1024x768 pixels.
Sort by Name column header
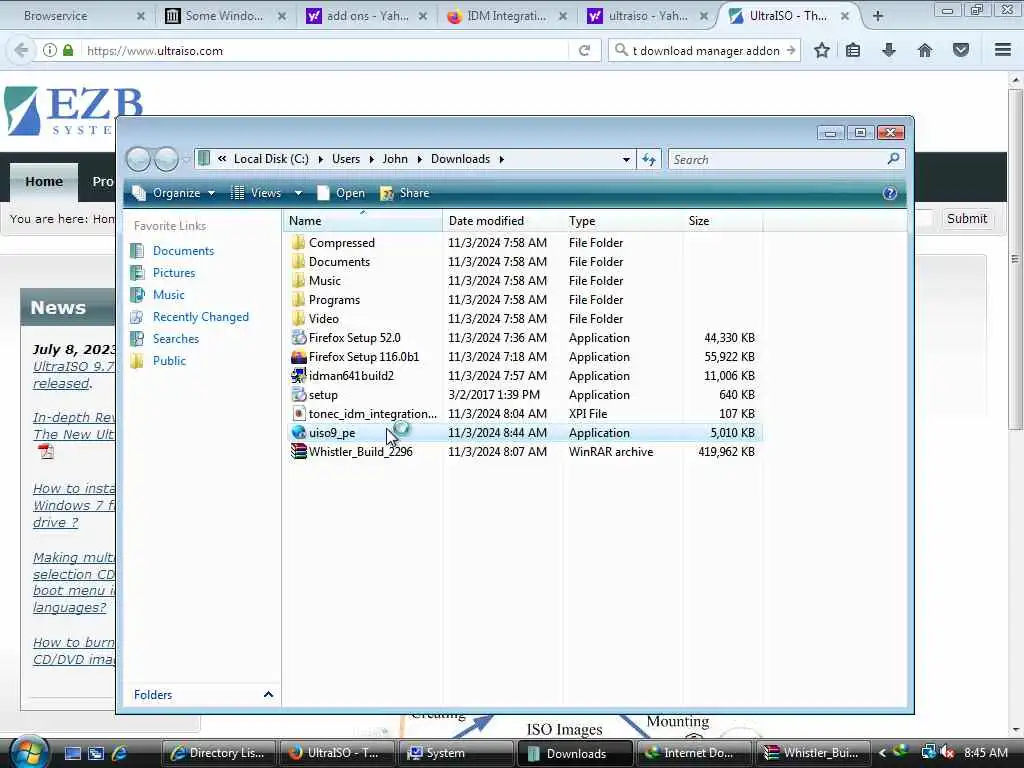(362, 221)
